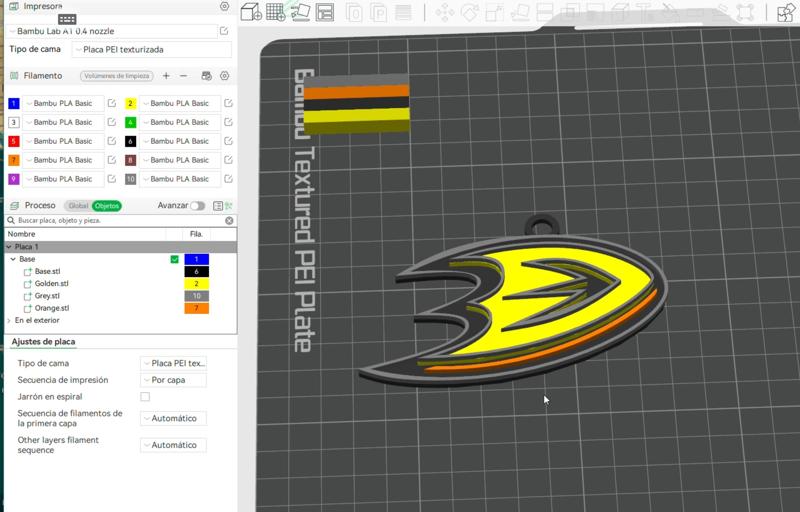Switch process mode to Global
This screenshot has height=512, width=800.
click(78, 206)
